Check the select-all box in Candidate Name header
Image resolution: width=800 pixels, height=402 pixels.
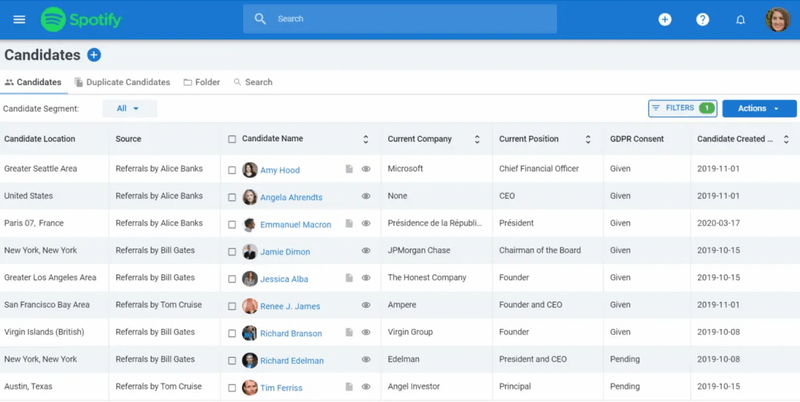pos(232,139)
